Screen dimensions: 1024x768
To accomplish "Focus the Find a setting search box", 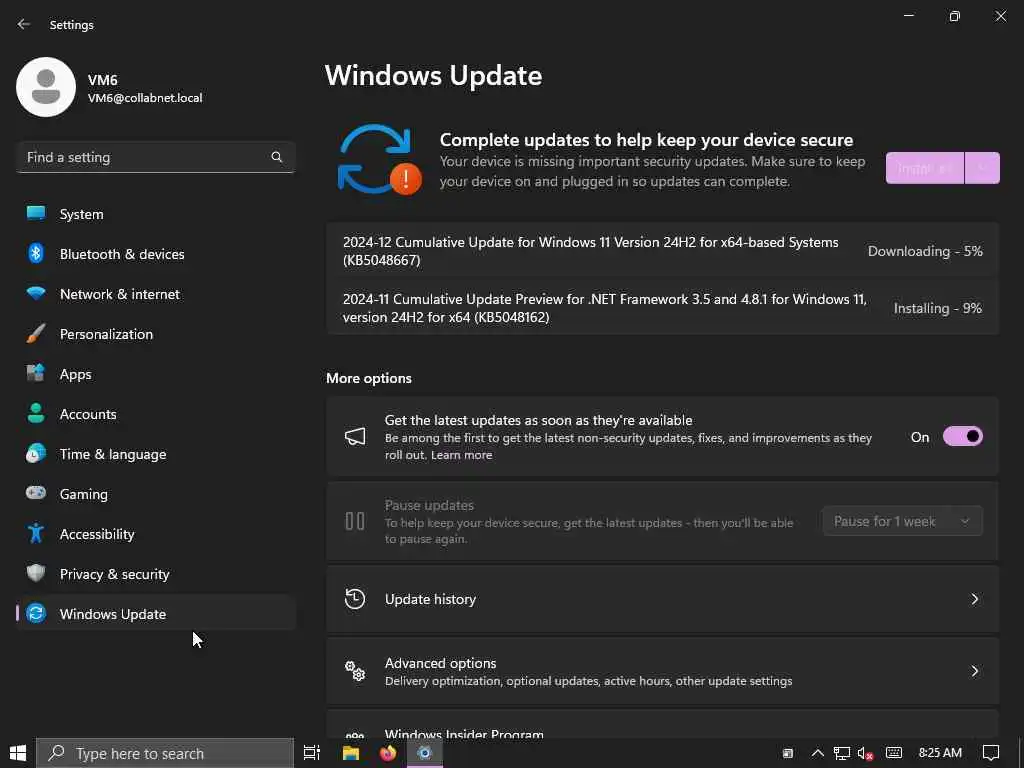I will (x=155, y=157).
